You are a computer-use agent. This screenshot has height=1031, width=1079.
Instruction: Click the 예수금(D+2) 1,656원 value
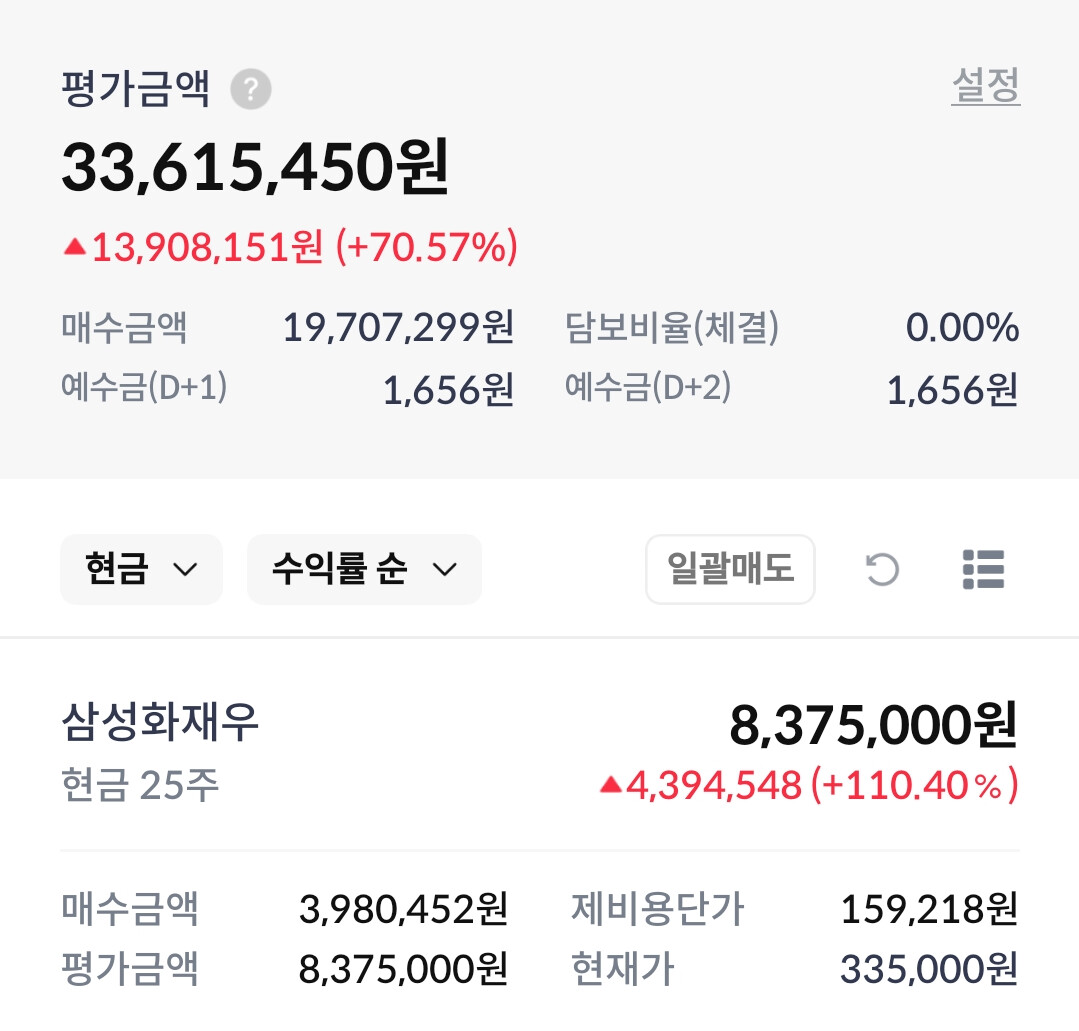click(952, 390)
